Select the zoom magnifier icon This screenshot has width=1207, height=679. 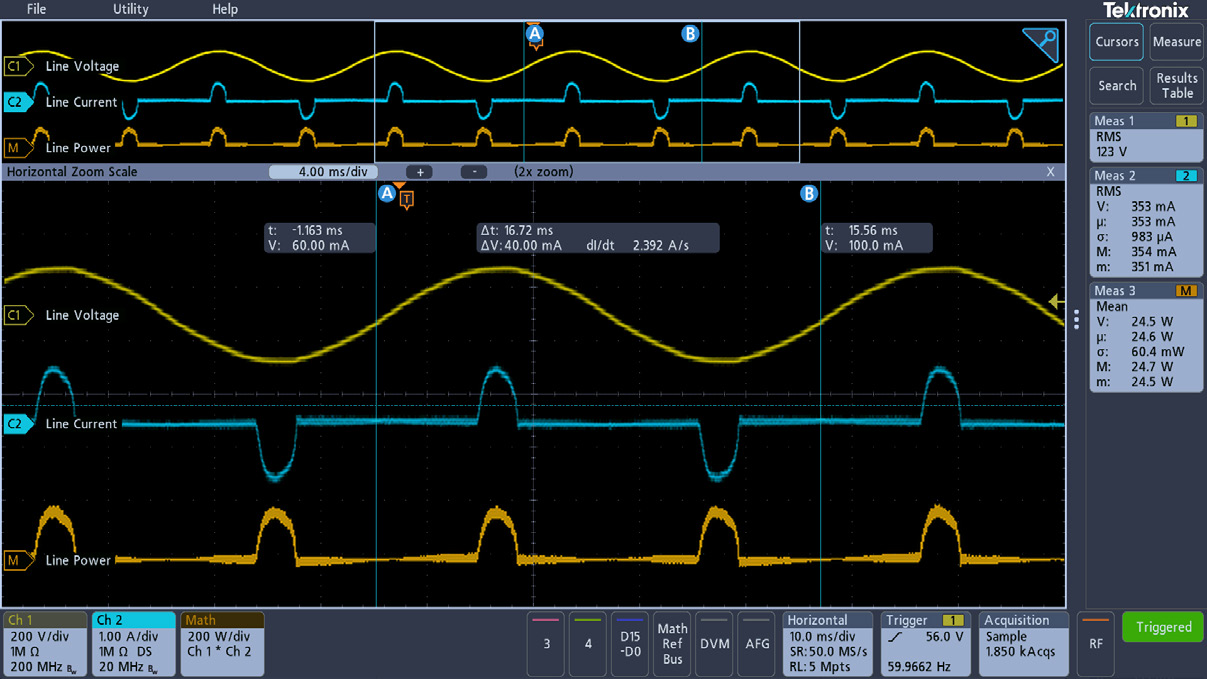point(1040,46)
